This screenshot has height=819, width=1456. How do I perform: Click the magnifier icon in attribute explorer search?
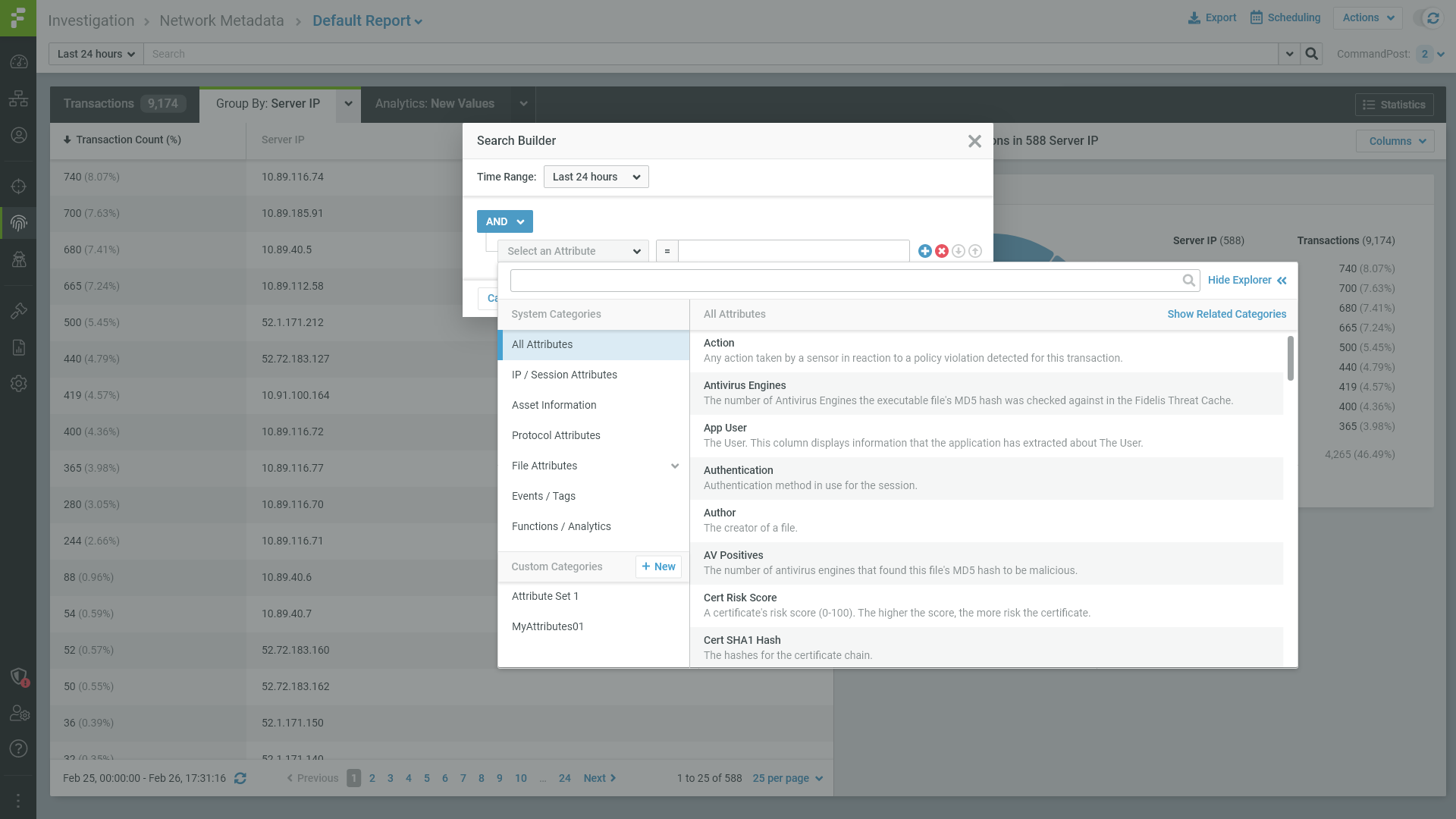1188,281
